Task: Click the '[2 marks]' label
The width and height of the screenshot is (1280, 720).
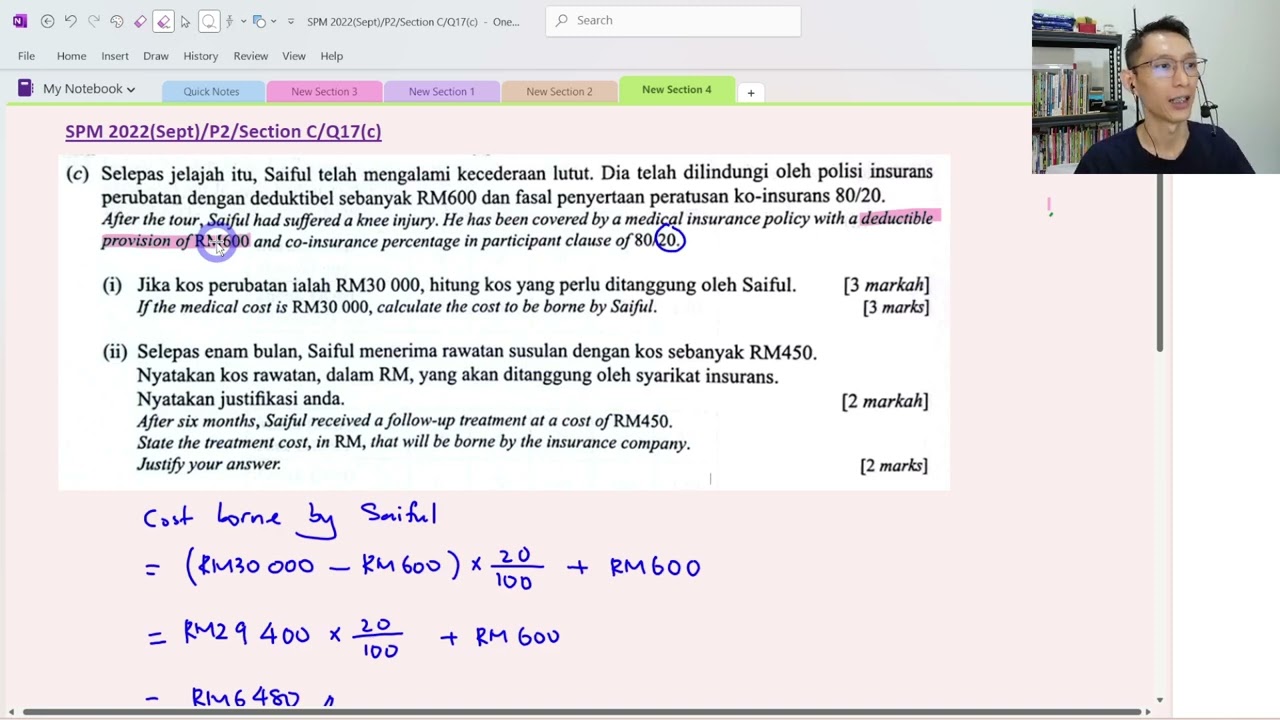Action: pyautogui.click(x=894, y=466)
